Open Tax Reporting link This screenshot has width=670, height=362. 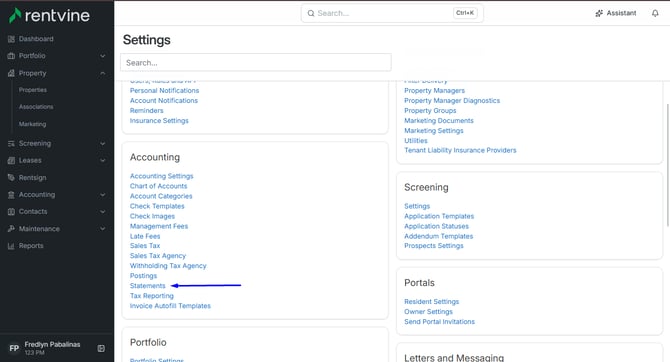tap(152, 296)
